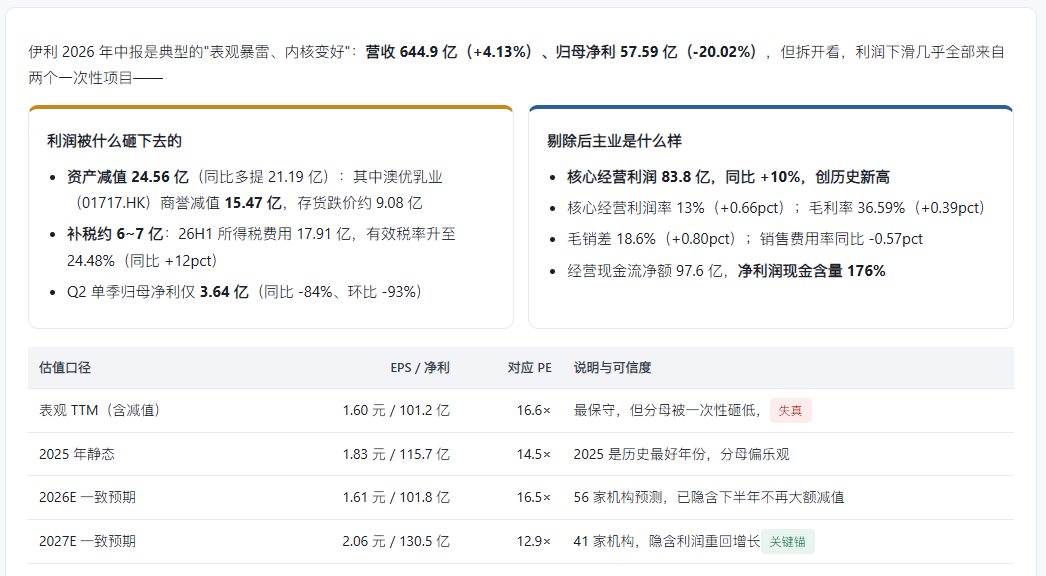Click the 对应 PE column header
The width and height of the screenshot is (1046, 576).
pos(530,368)
